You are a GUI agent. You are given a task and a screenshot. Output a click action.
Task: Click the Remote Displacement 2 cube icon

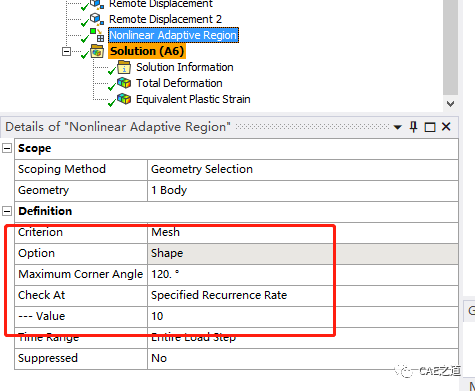(x=97, y=19)
